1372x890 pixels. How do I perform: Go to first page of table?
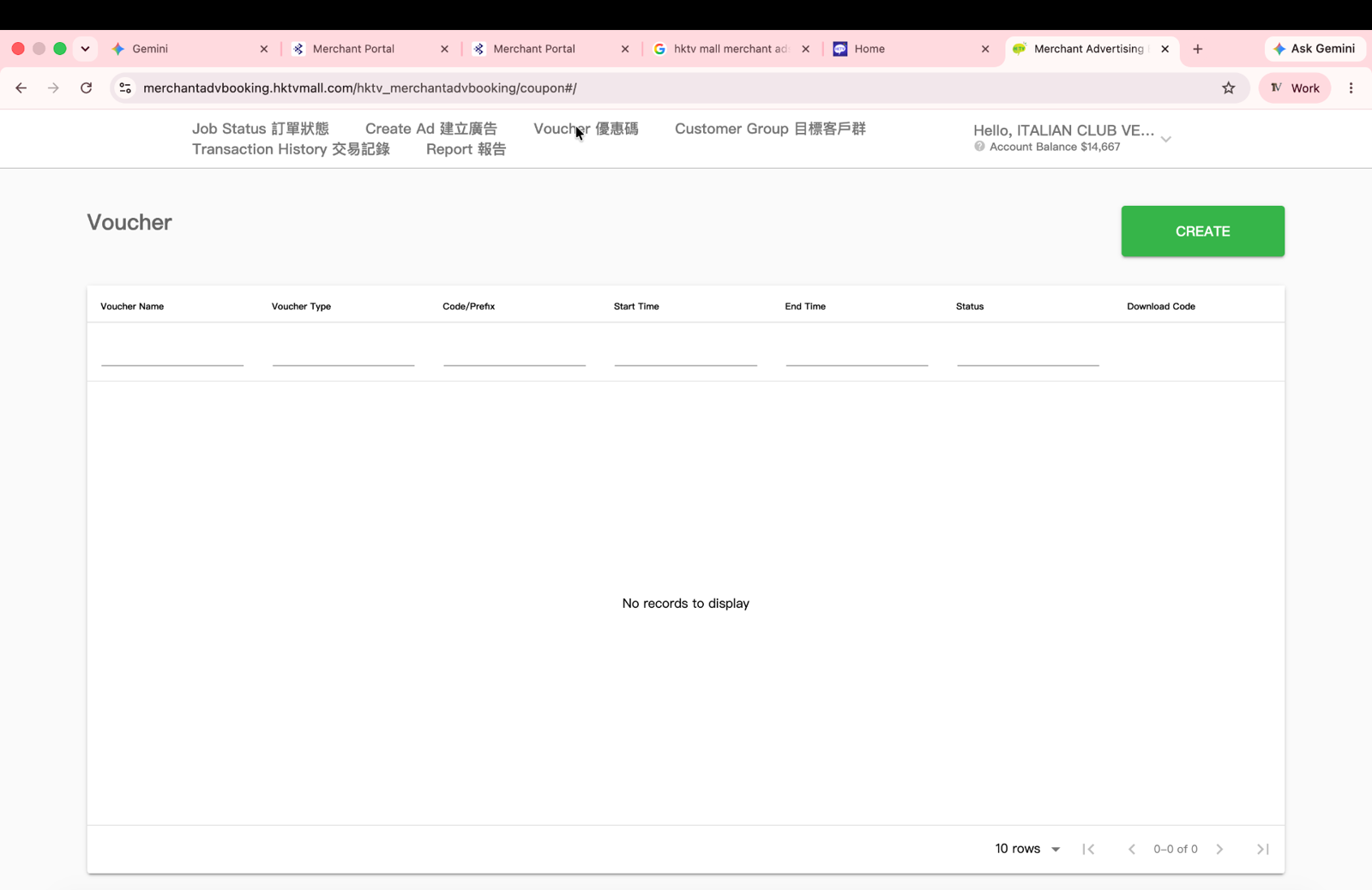point(1088,849)
